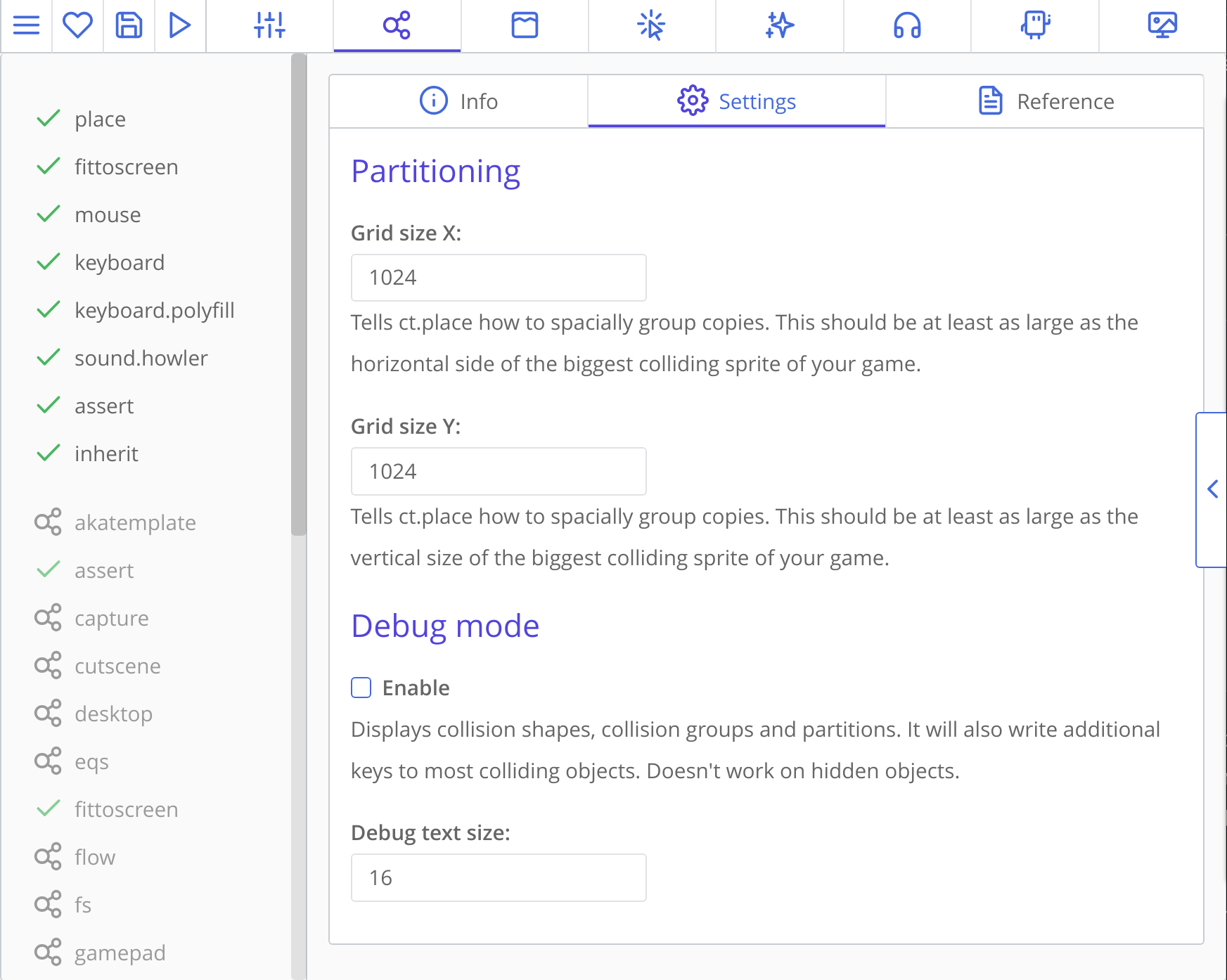1227x980 pixels.
Task: Enable the Debug mode checkbox
Action: [x=361, y=688]
